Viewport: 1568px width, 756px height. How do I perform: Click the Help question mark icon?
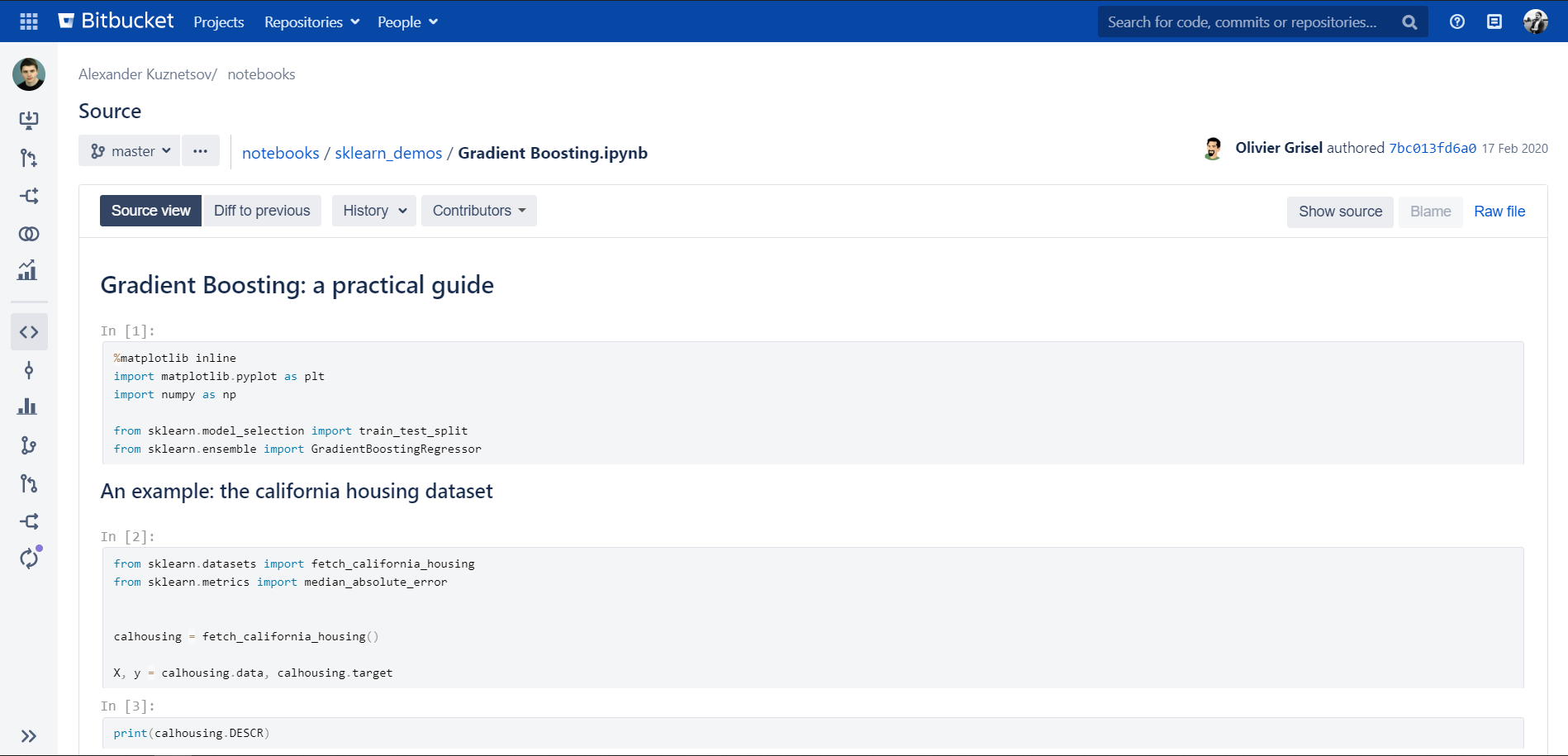point(1457,21)
